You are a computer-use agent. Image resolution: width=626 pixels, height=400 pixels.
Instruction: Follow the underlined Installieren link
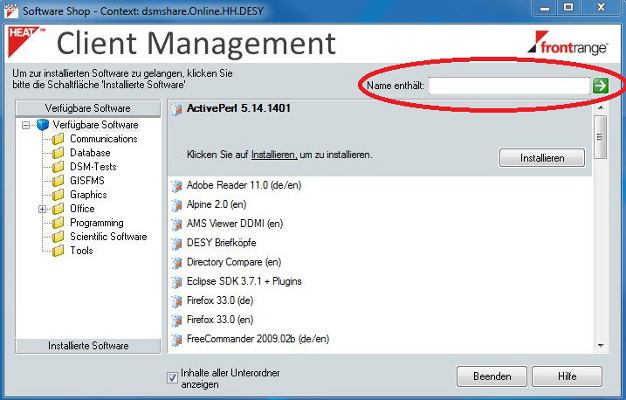click(274, 155)
